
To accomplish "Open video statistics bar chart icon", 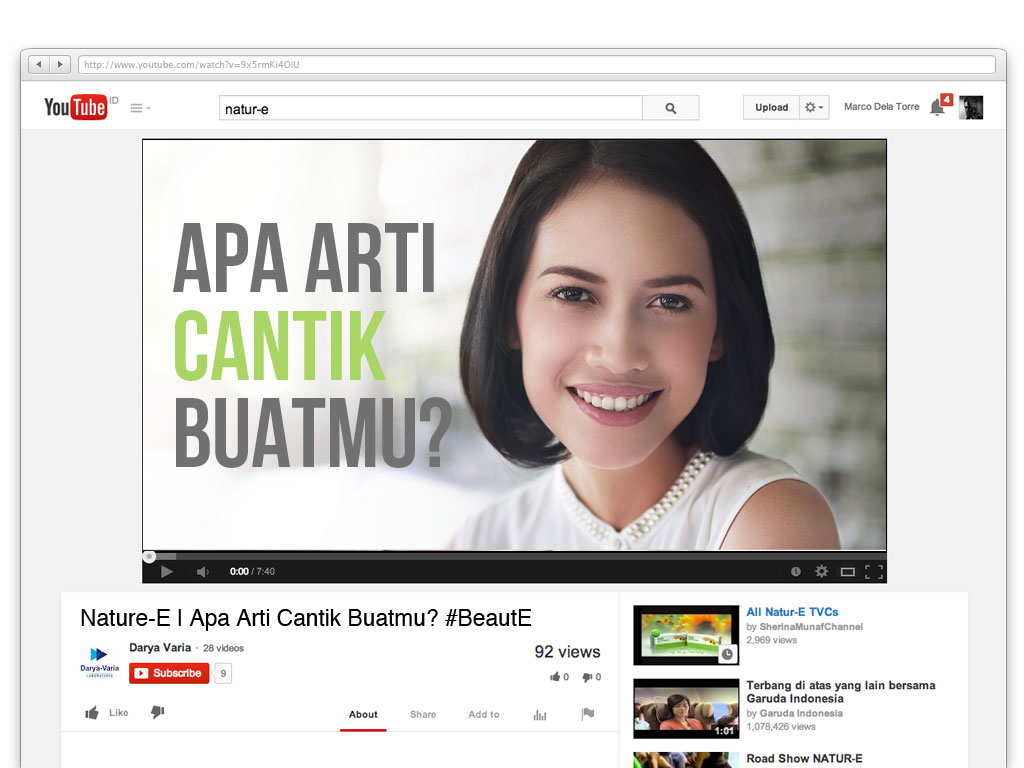I will [540, 714].
